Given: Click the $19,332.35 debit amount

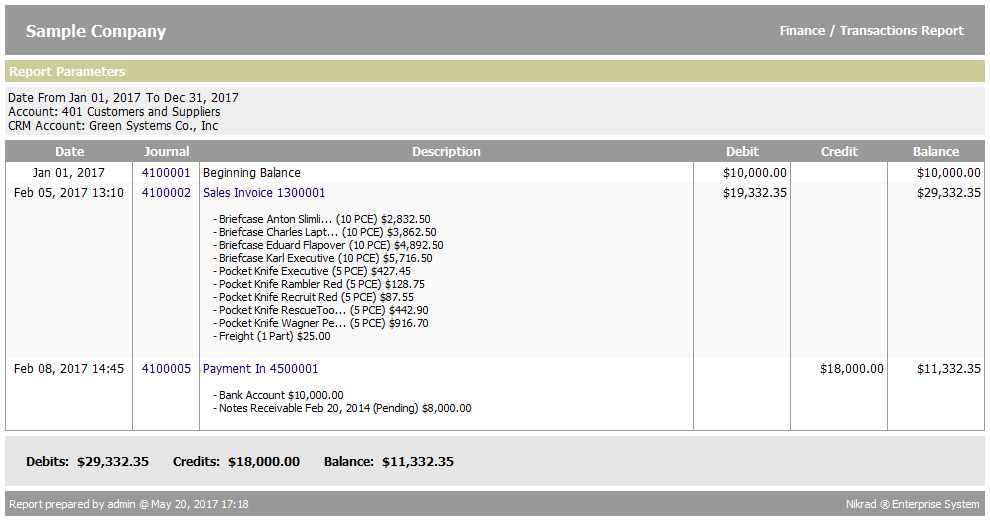Looking at the screenshot, I should point(754,193).
